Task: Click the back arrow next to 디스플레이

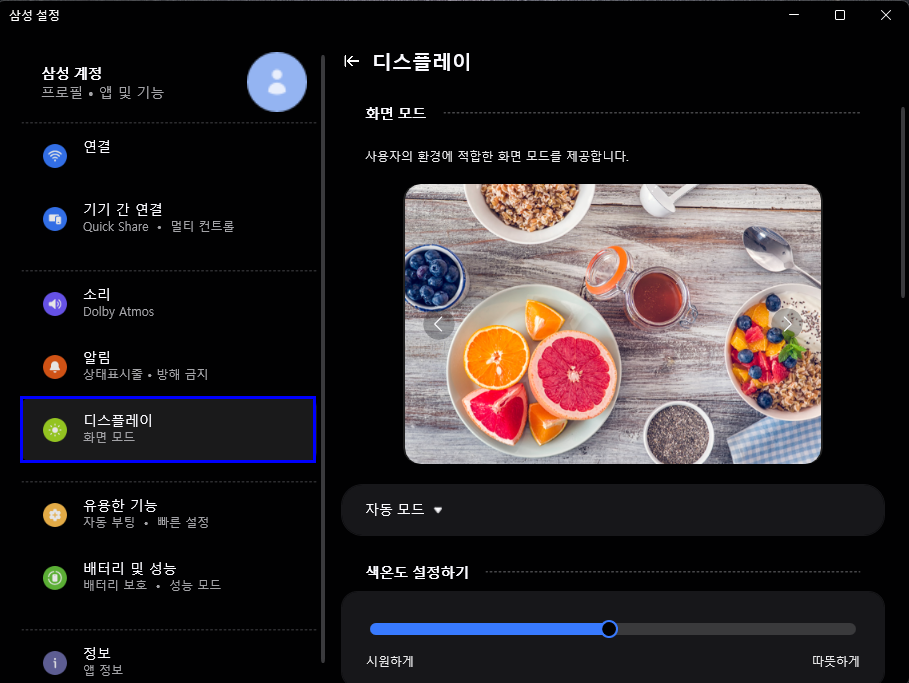Action: click(351, 61)
